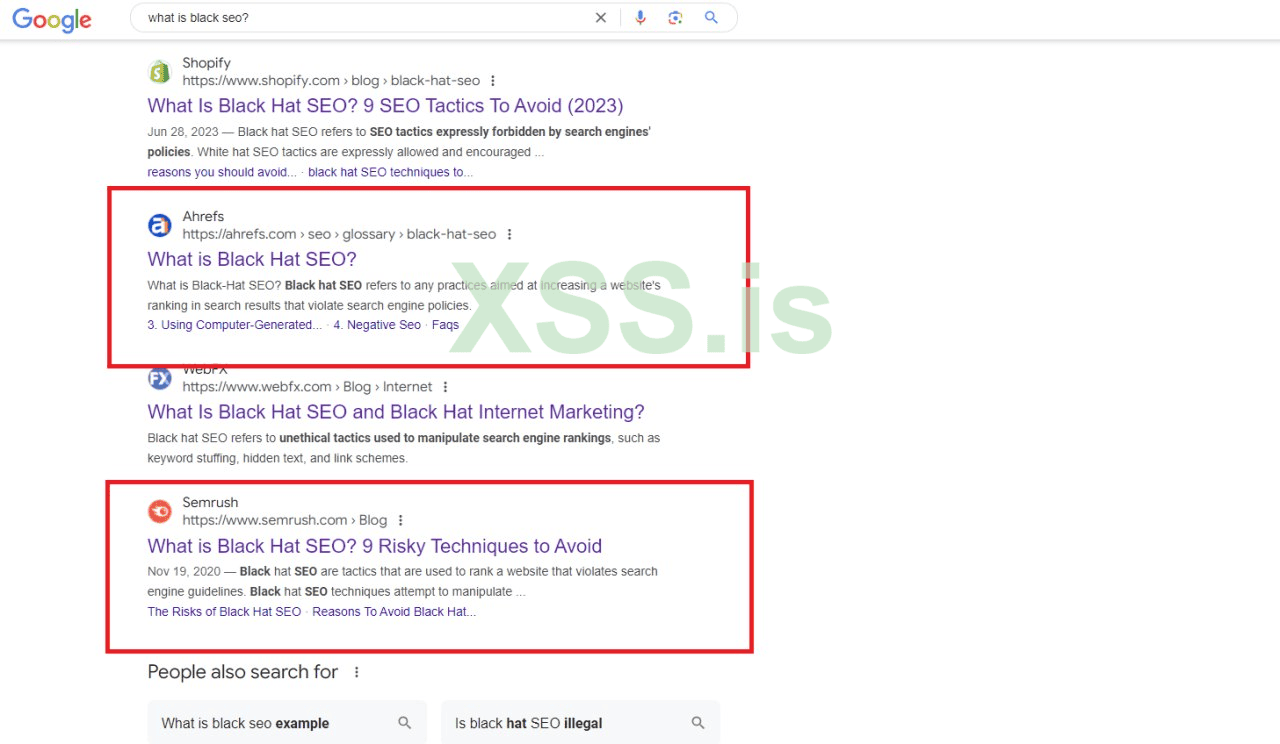Open more options for WebFX result
Screen dimensions: 1280x744
445,387
